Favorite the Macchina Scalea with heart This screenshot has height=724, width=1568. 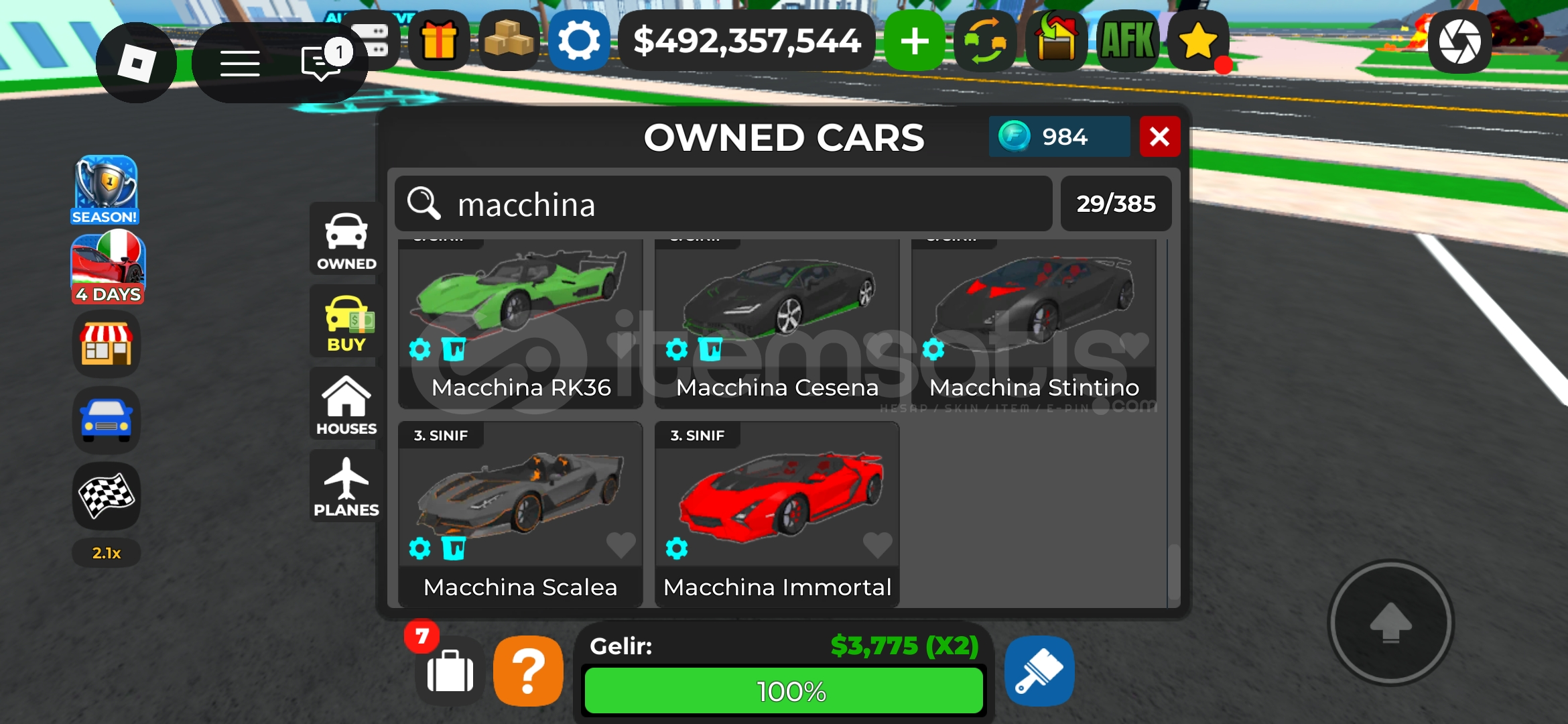pos(620,544)
